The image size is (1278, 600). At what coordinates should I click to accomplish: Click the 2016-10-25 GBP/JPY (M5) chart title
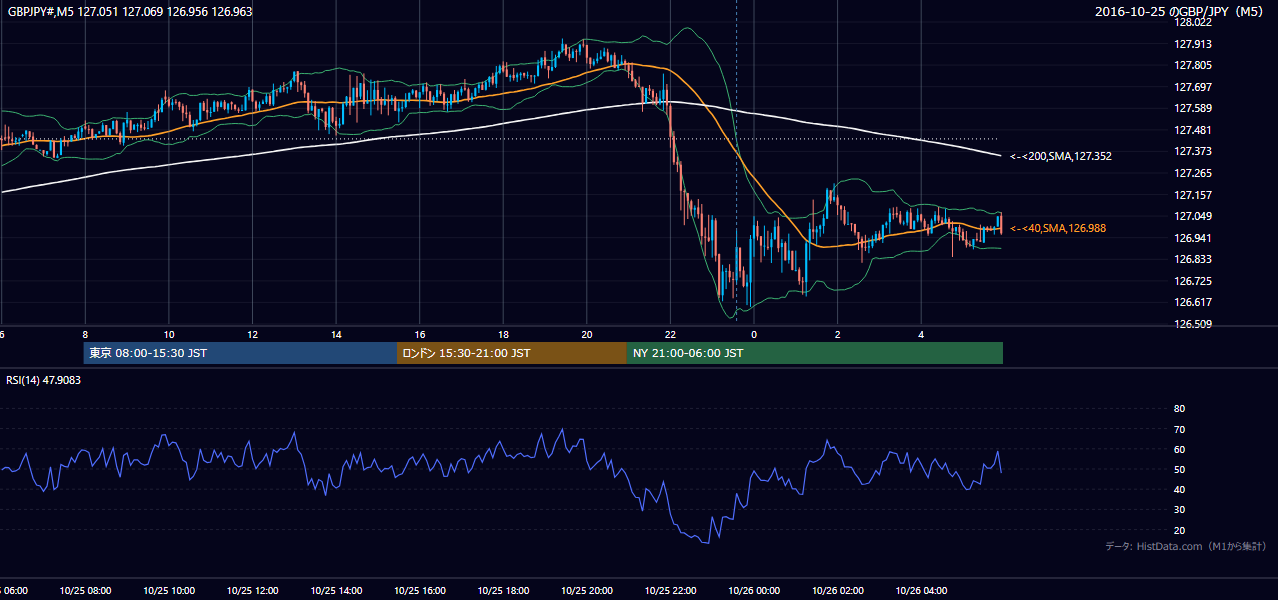(x=1181, y=12)
